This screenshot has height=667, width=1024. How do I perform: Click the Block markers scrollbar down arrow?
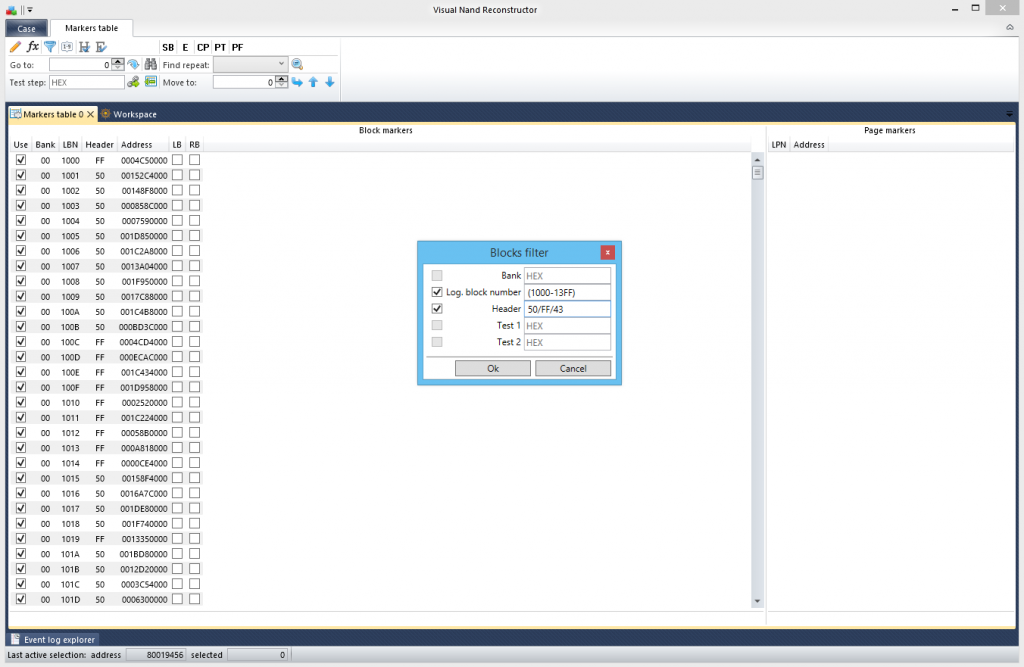pos(758,601)
